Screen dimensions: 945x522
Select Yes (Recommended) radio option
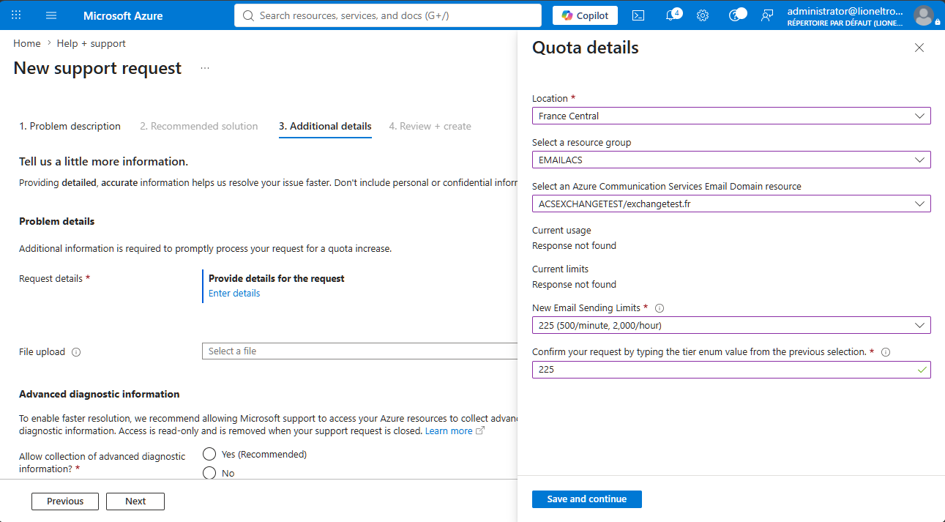click(x=209, y=454)
